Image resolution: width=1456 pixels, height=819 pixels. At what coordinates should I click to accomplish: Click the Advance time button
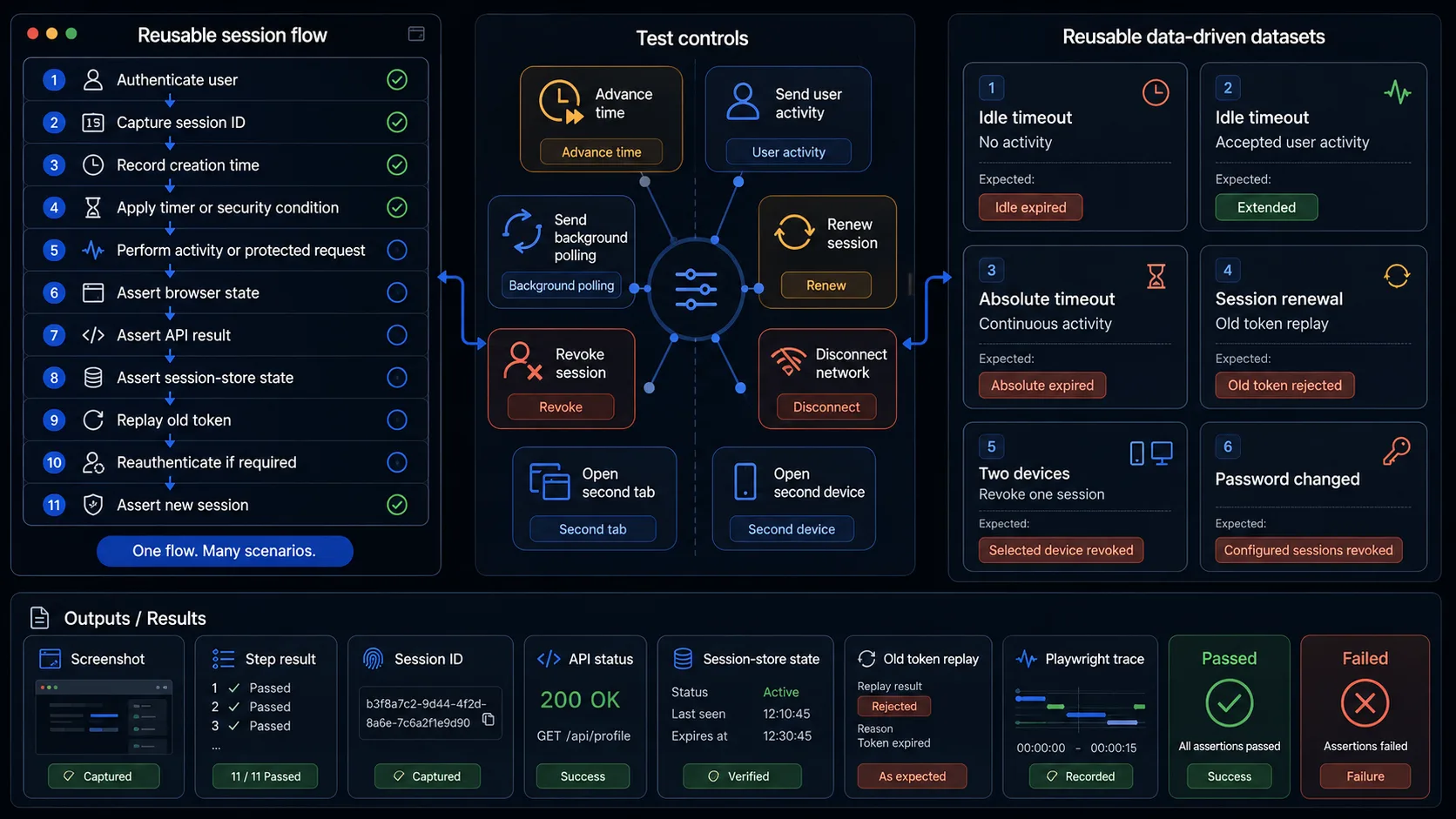tap(601, 152)
